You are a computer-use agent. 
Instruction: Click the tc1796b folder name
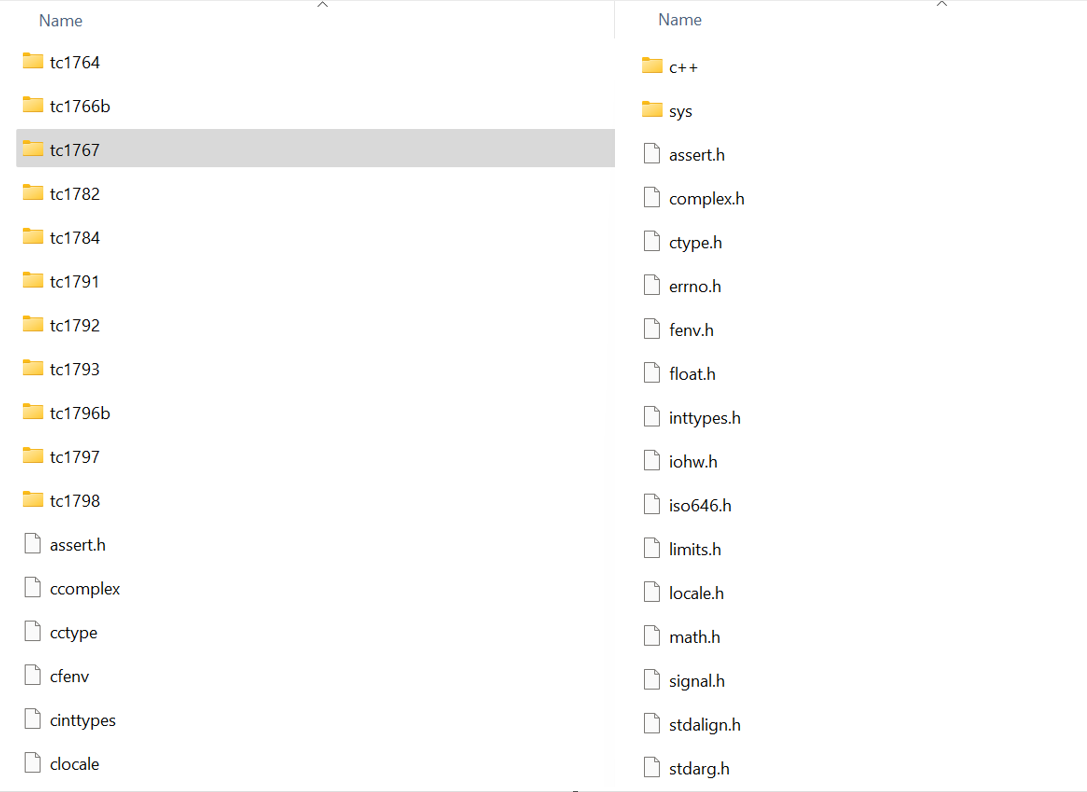pyautogui.click(x=80, y=413)
